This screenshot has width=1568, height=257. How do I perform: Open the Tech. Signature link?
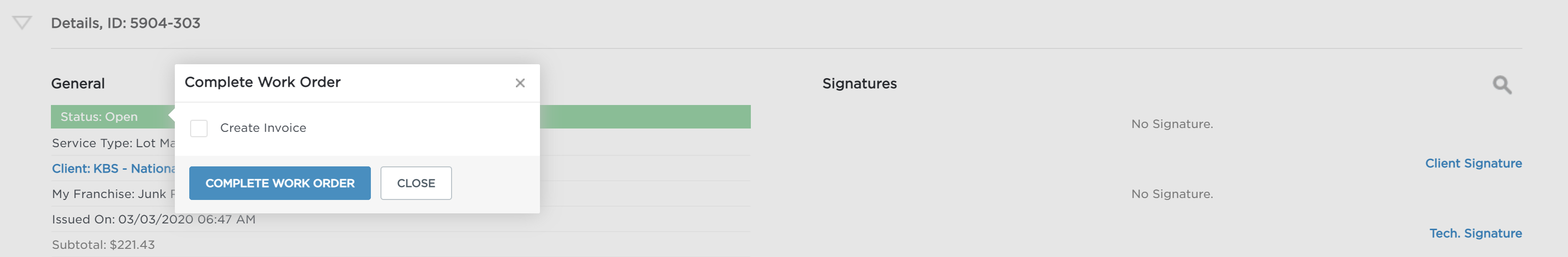(1475, 234)
